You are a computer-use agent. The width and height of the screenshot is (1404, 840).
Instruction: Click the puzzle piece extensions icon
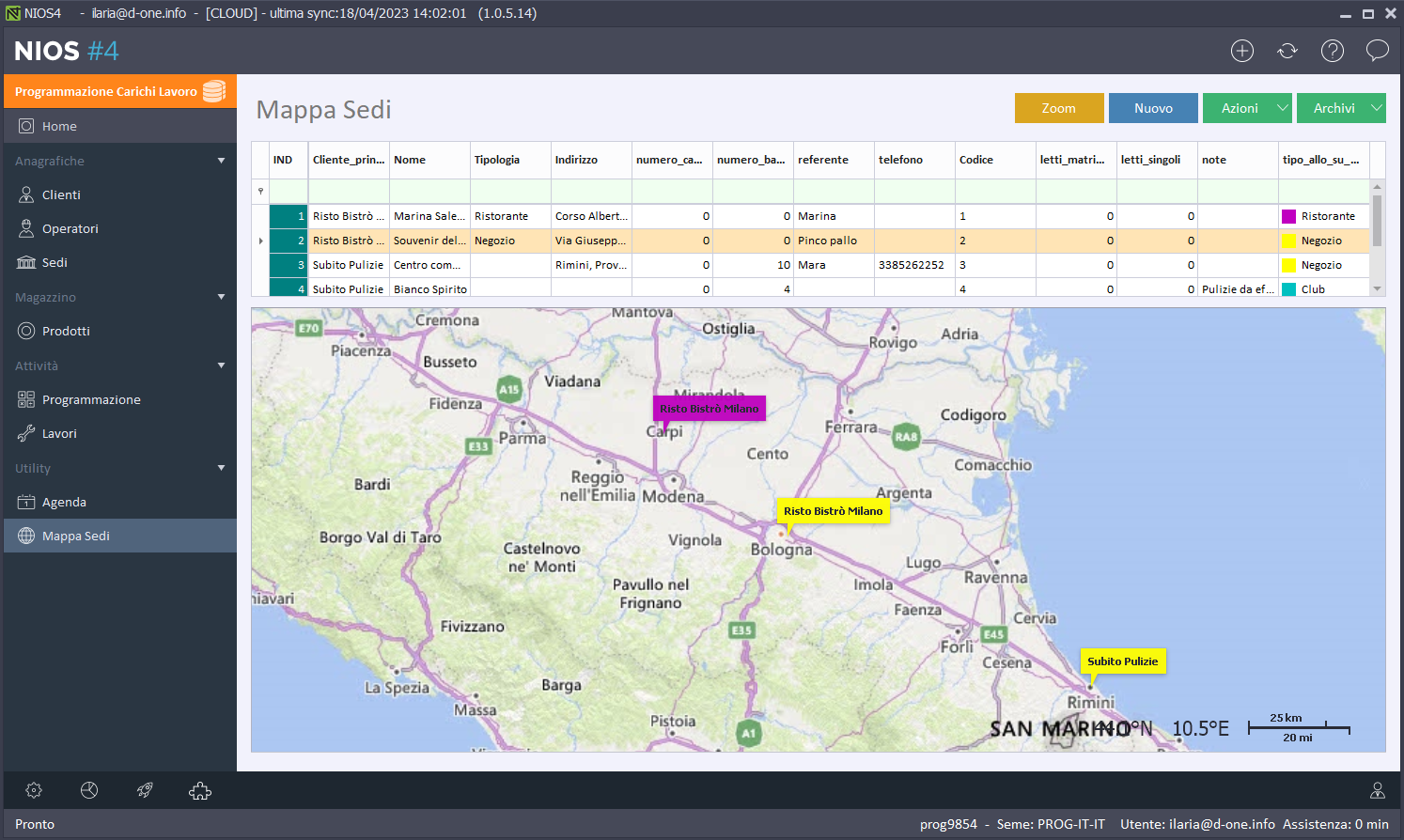[200, 790]
